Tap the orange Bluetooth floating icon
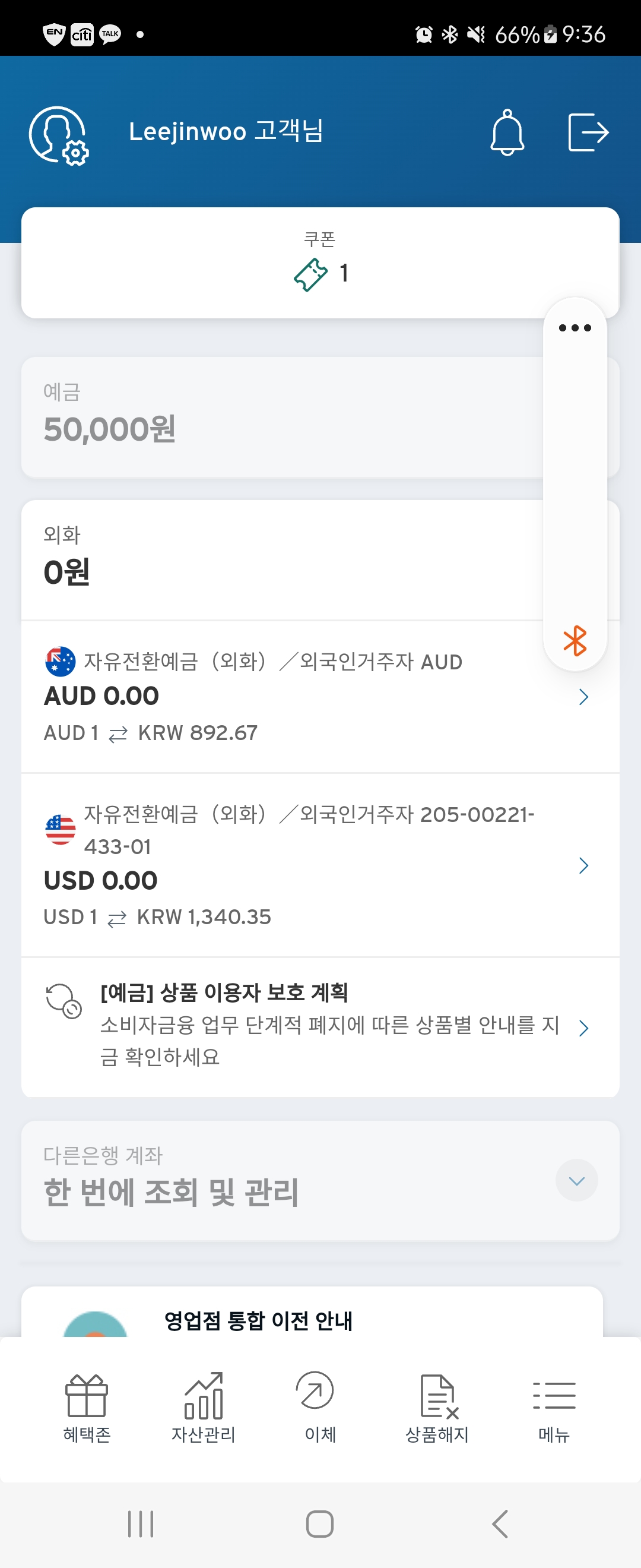This screenshot has width=641, height=1568. click(x=574, y=641)
